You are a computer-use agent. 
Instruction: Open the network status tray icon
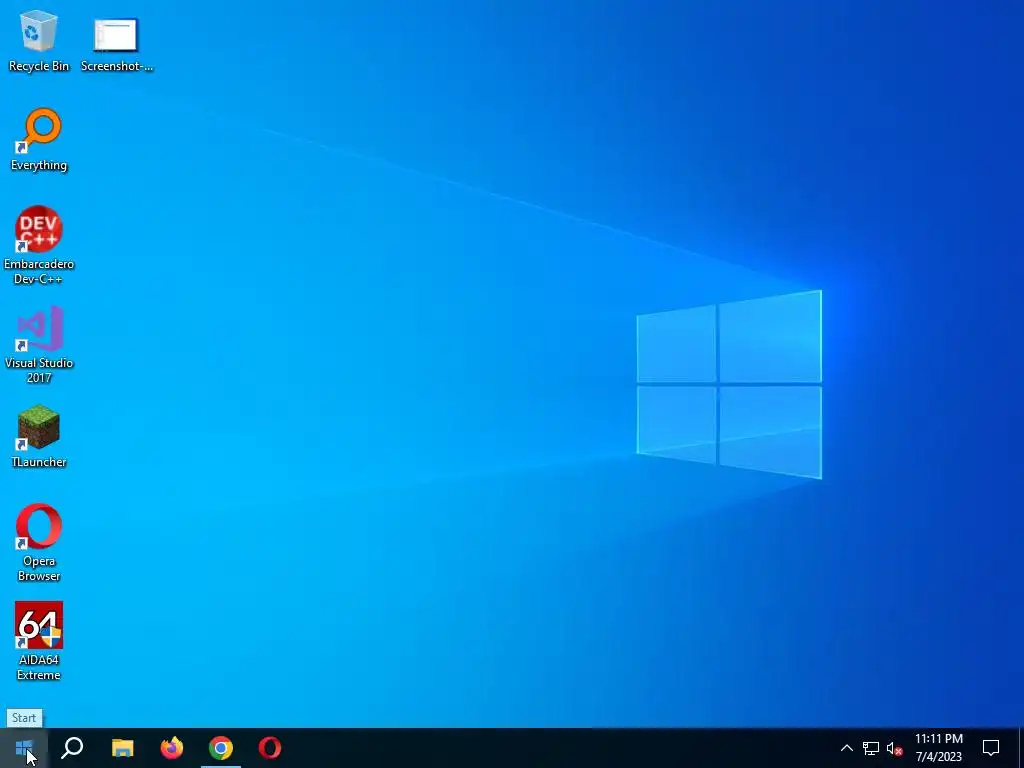point(871,748)
